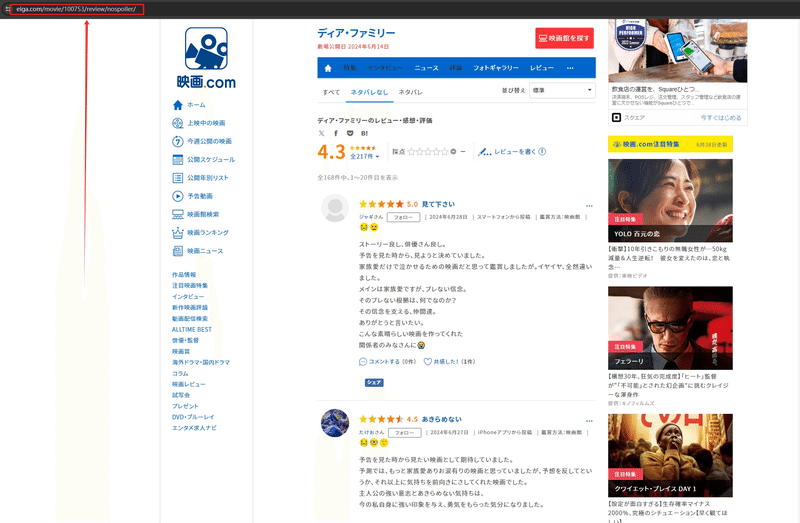The height and width of the screenshot is (523, 800).
Task: Open 特集 in blue navigation bar
Action: click(349, 68)
